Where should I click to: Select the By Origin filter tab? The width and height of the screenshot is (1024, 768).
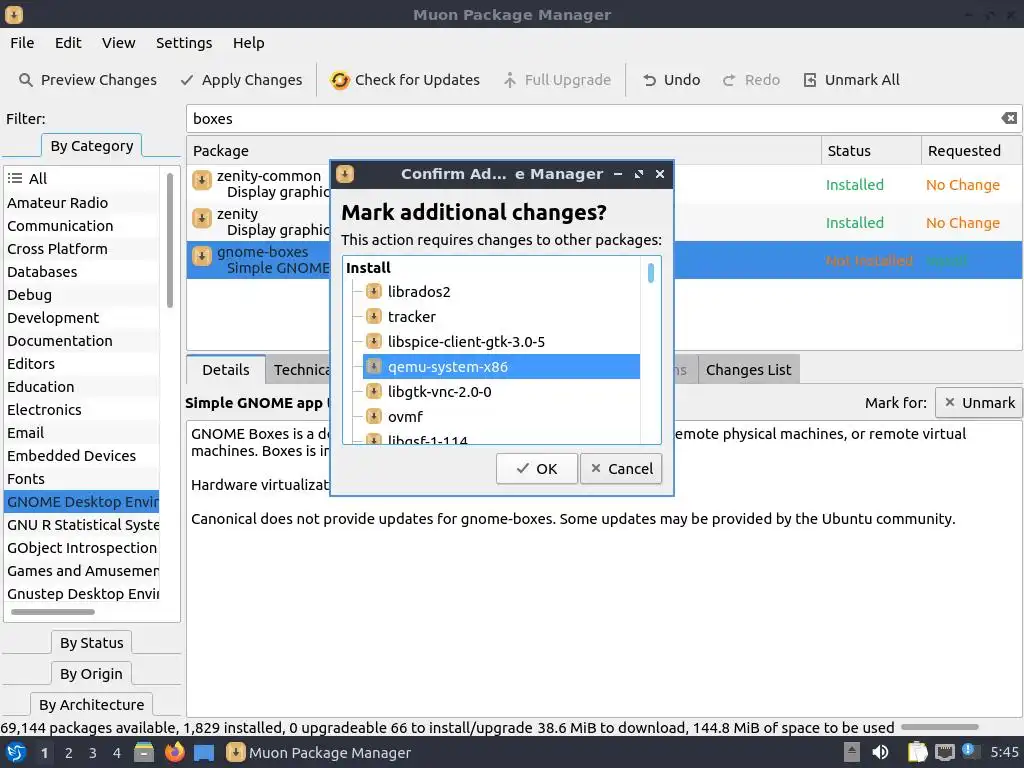click(91, 673)
